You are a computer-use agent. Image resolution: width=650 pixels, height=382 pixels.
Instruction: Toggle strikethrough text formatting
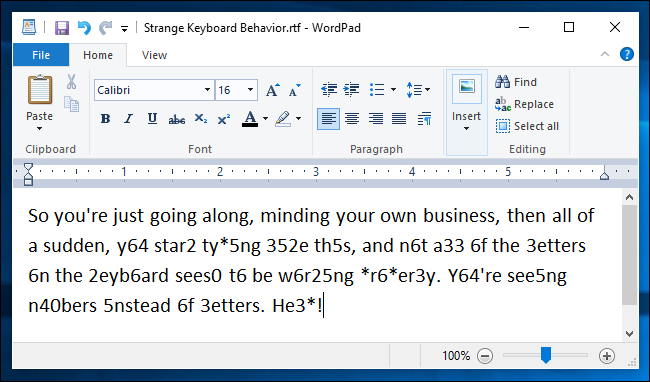(177, 119)
